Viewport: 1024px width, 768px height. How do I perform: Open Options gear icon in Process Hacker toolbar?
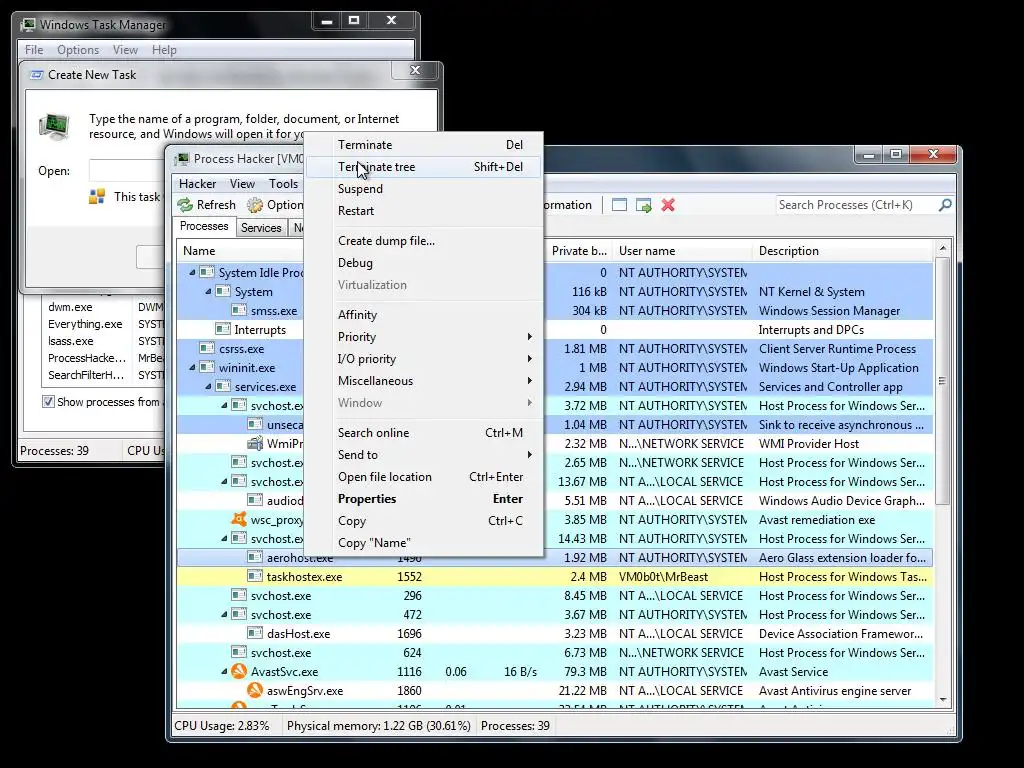click(x=255, y=205)
